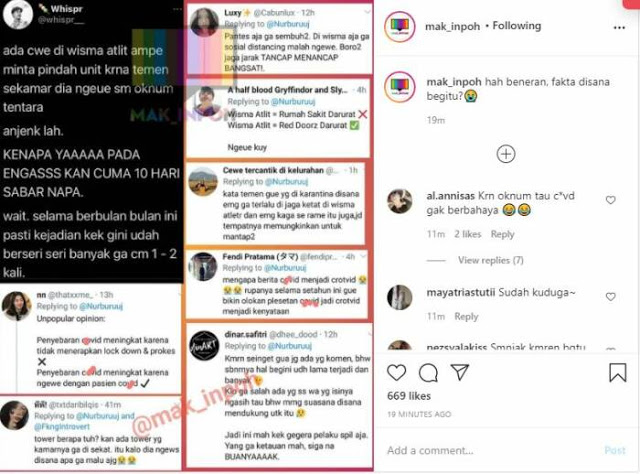The width and height of the screenshot is (640, 474).
Task: Open mak_inpoh profile from the header username
Action: click(x=452, y=27)
